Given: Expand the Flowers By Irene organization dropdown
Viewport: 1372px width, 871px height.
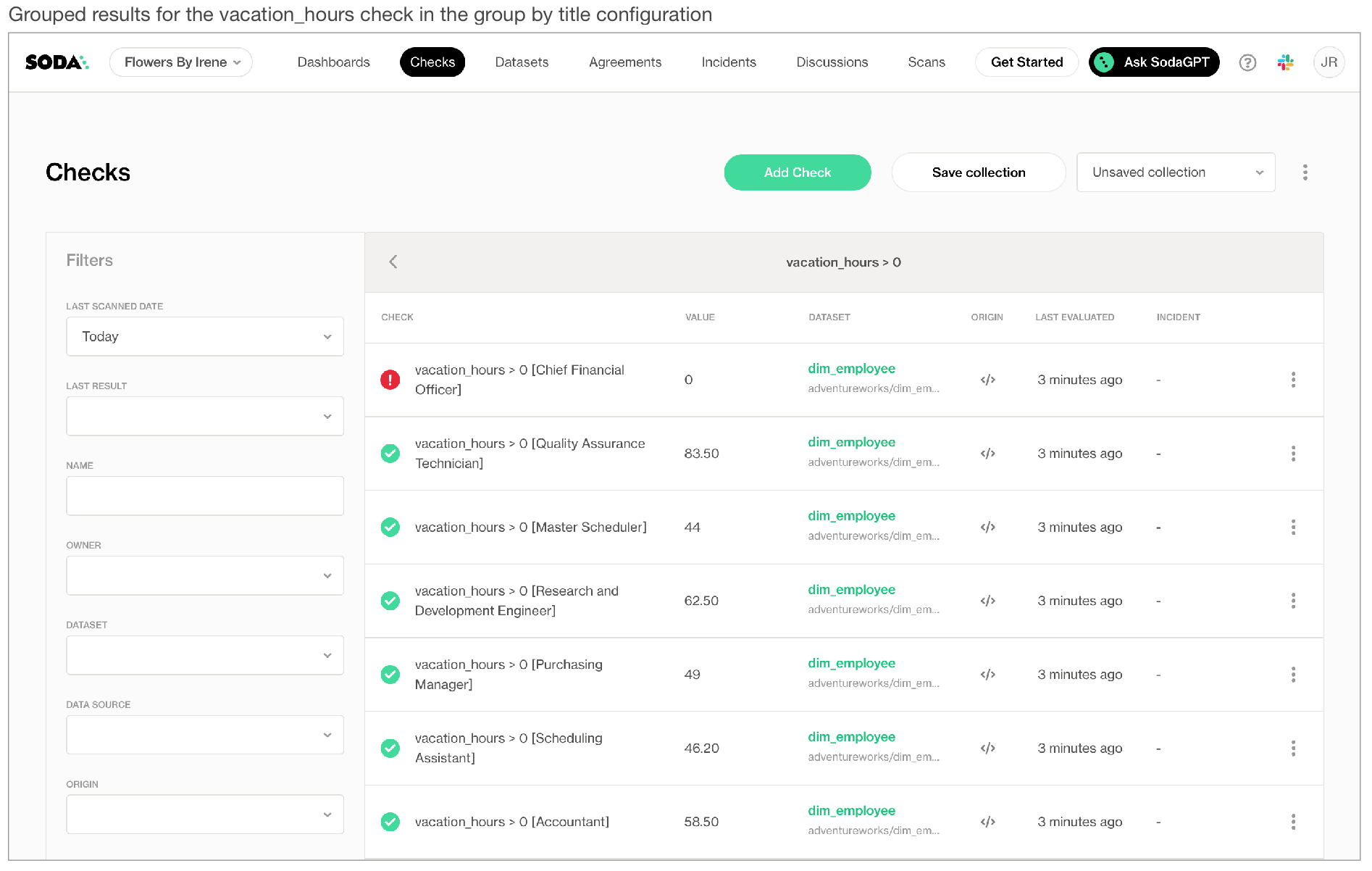Looking at the screenshot, I should point(181,62).
